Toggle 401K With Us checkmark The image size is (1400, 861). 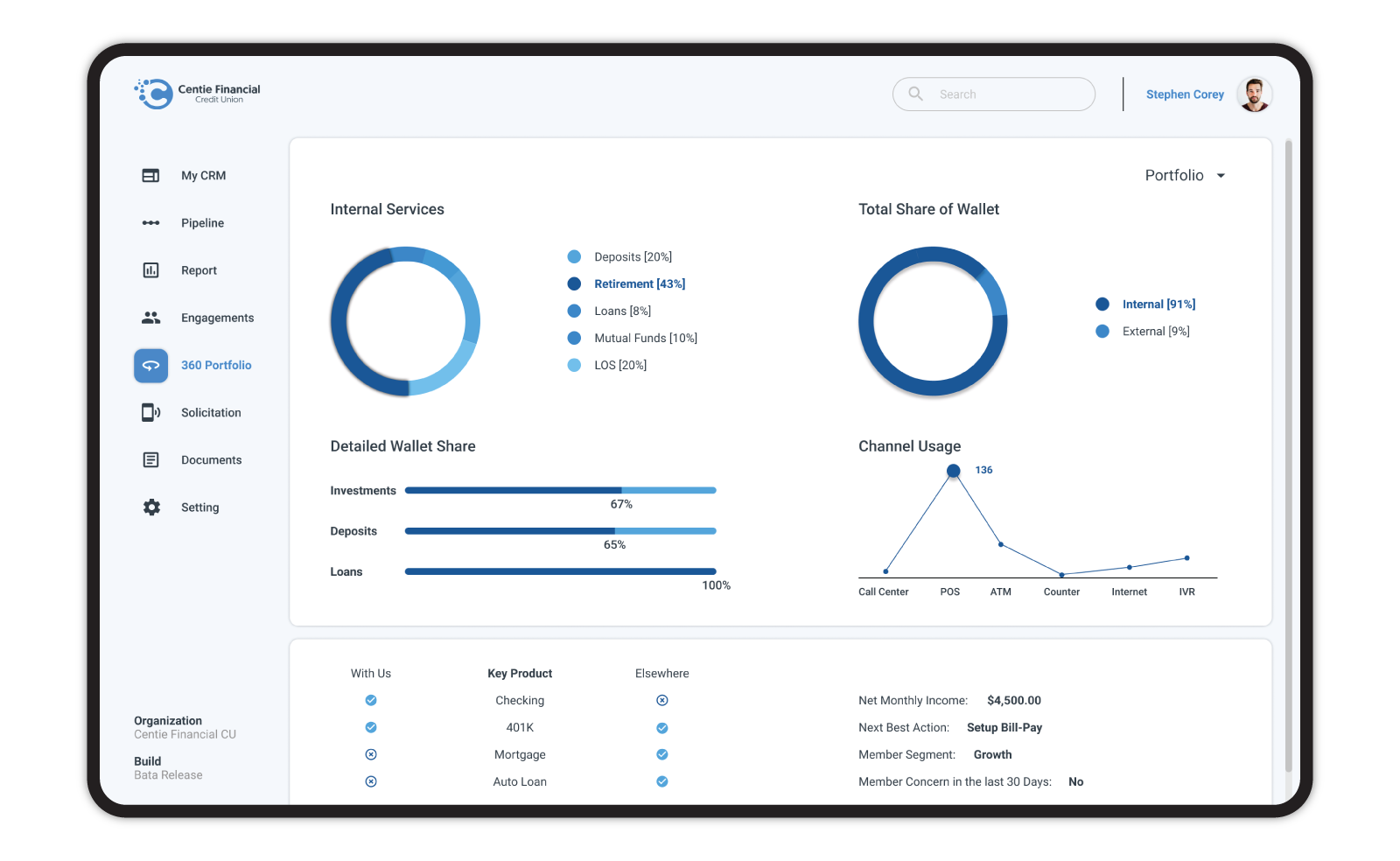pyautogui.click(x=371, y=727)
